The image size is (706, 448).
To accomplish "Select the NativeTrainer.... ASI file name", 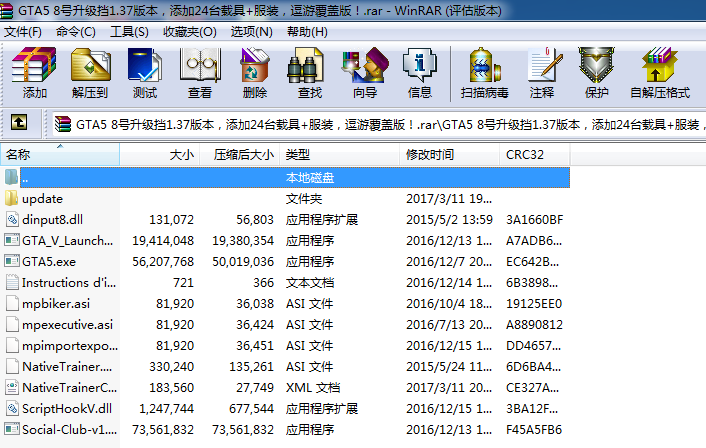I will tap(67, 367).
